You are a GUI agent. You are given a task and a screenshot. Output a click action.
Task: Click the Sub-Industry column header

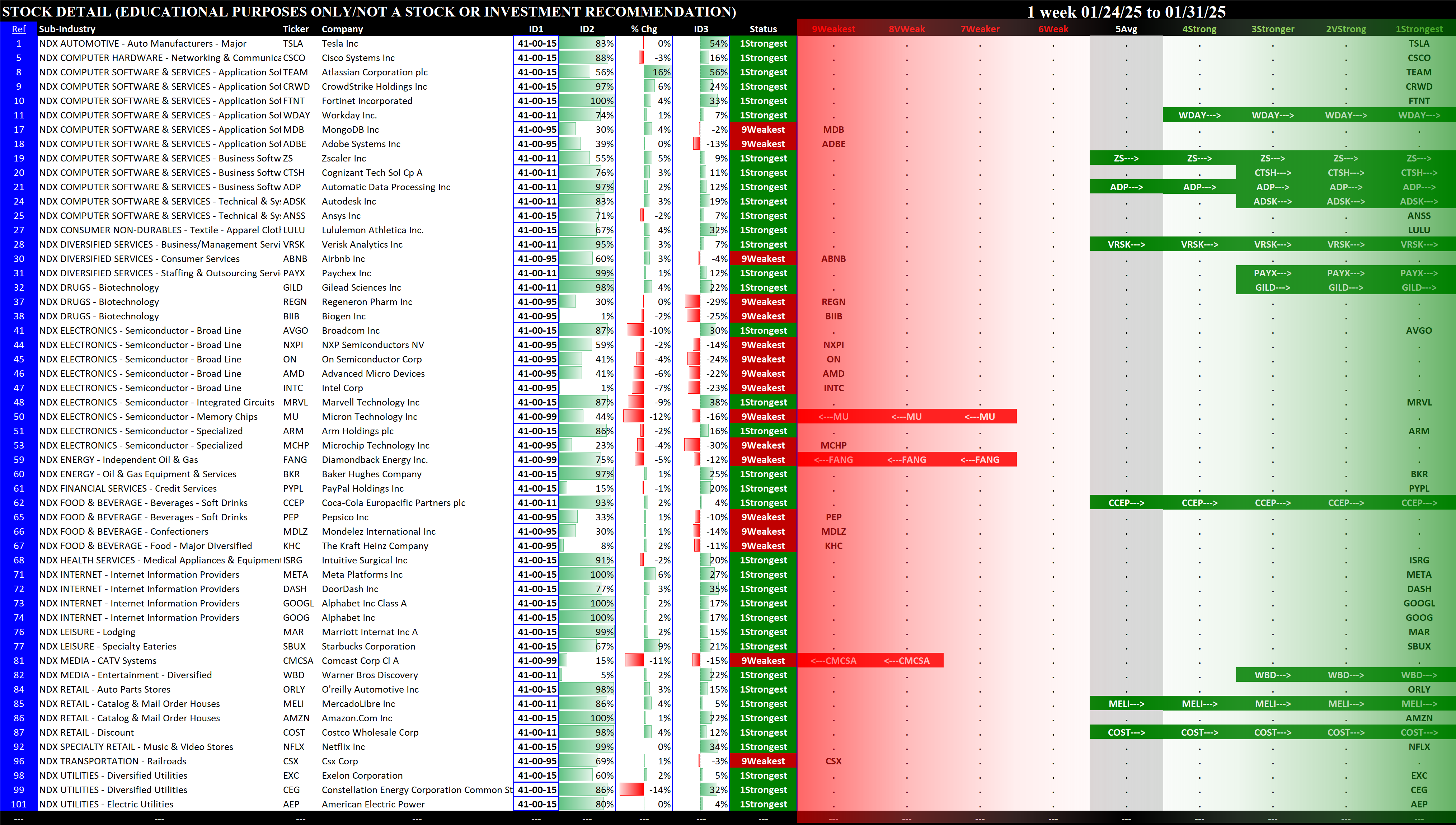click(67, 29)
